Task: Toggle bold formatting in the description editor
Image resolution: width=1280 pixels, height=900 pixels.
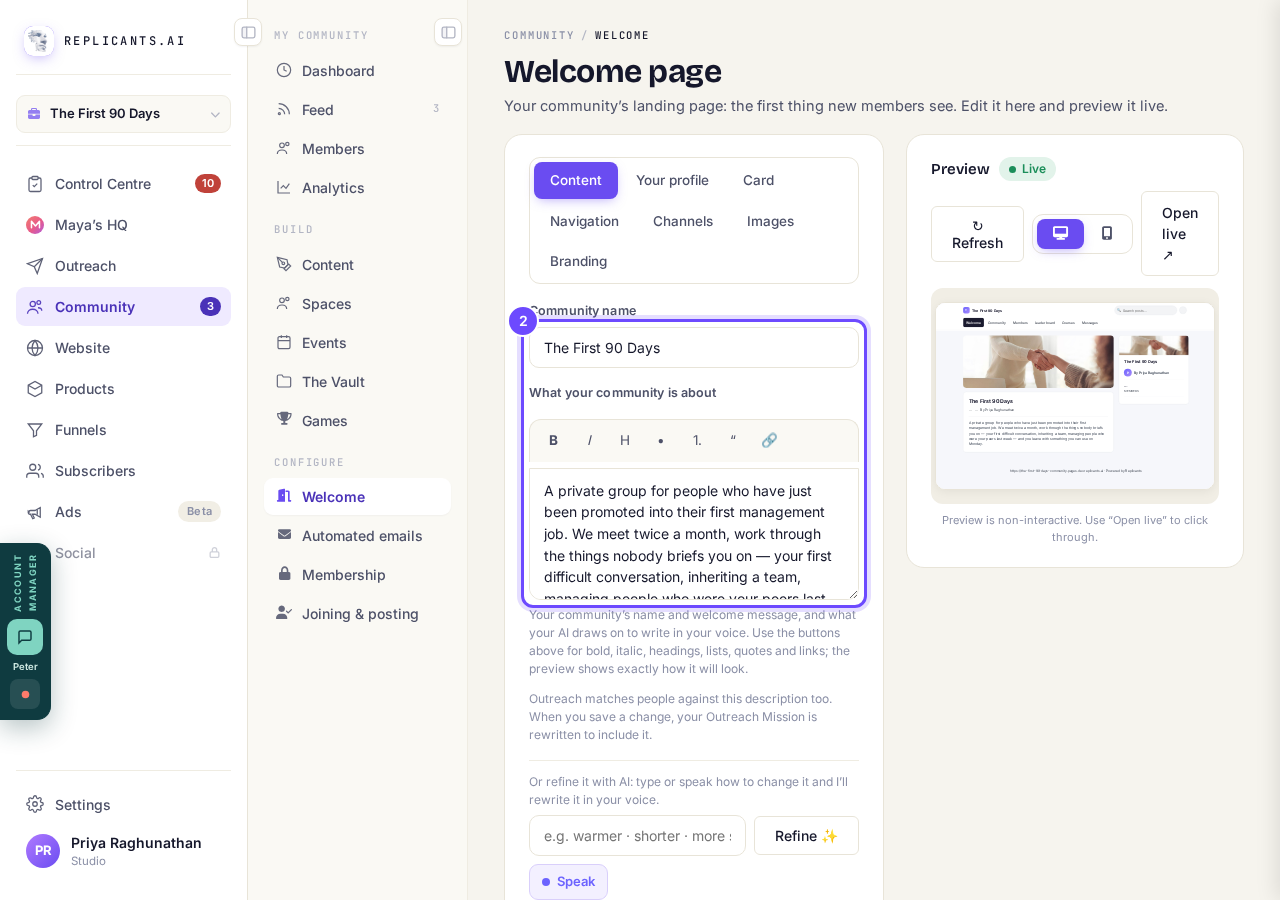Action: pos(553,440)
